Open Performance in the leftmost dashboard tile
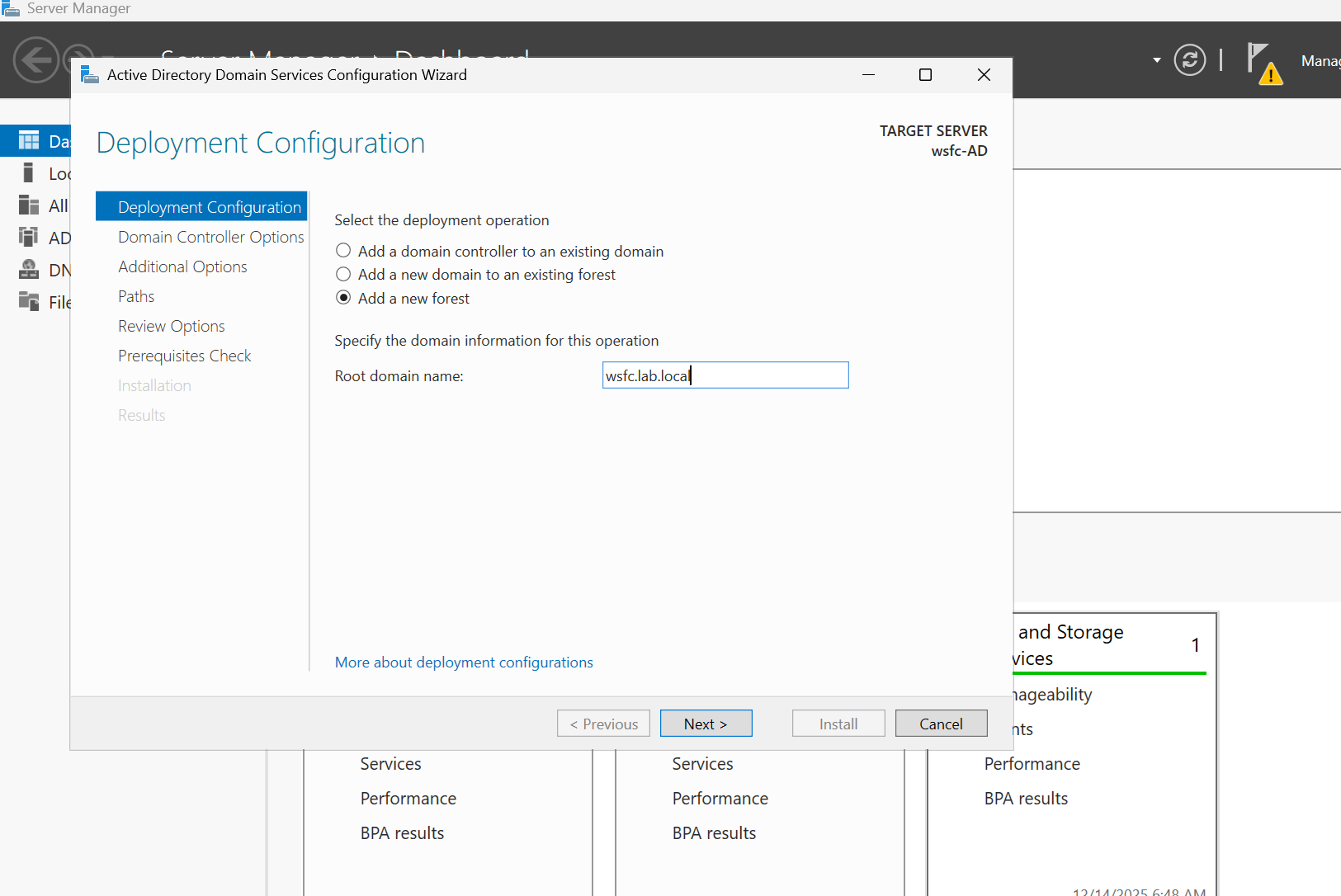 pos(408,799)
